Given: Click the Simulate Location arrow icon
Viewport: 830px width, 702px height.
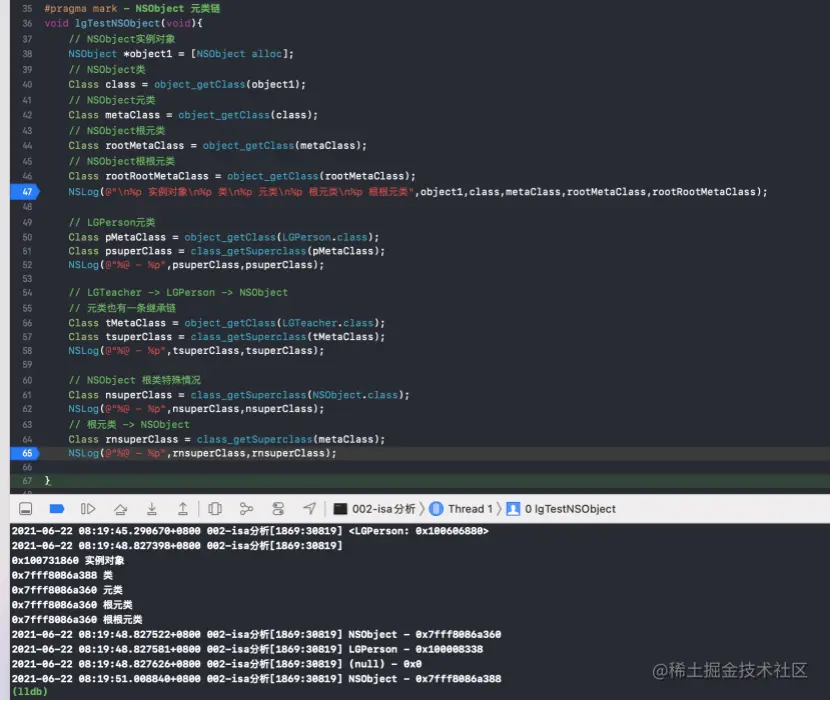Looking at the screenshot, I should tap(309, 508).
